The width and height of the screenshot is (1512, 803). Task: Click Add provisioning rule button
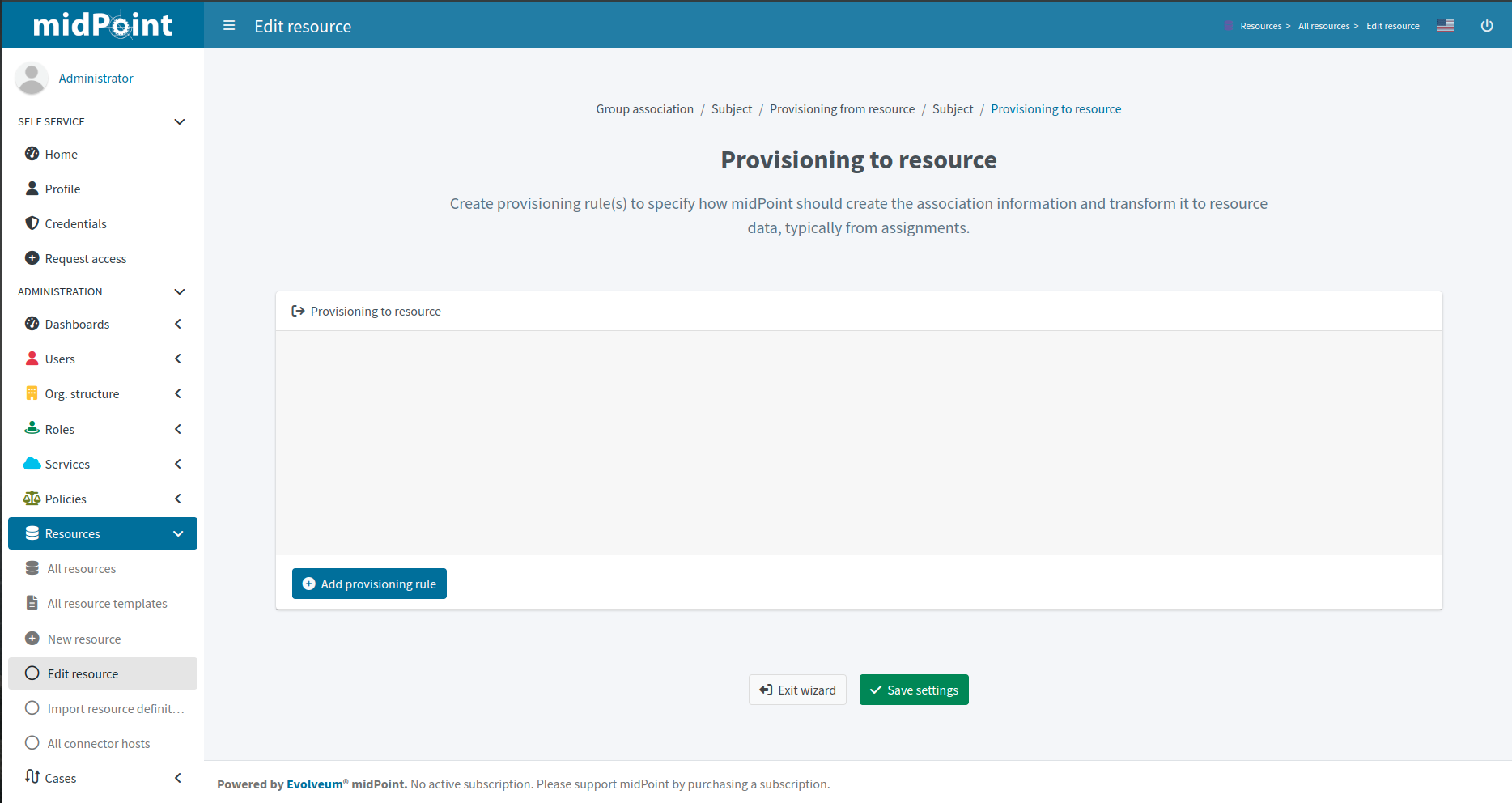click(x=369, y=584)
